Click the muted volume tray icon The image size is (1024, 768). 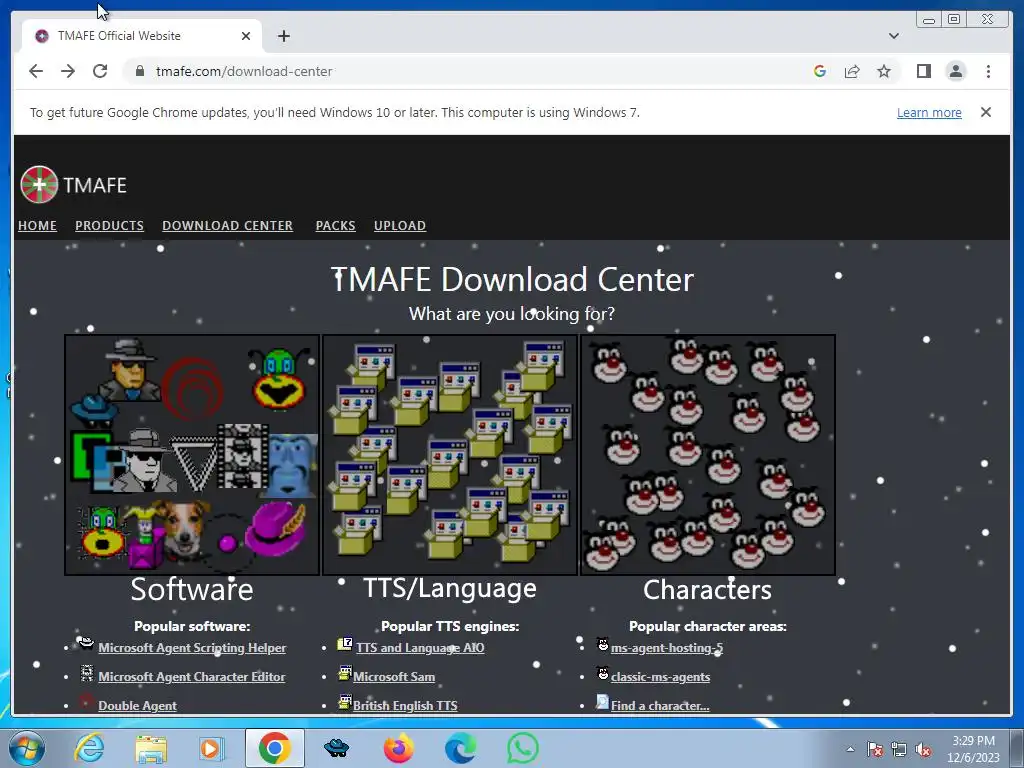[x=923, y=750]
